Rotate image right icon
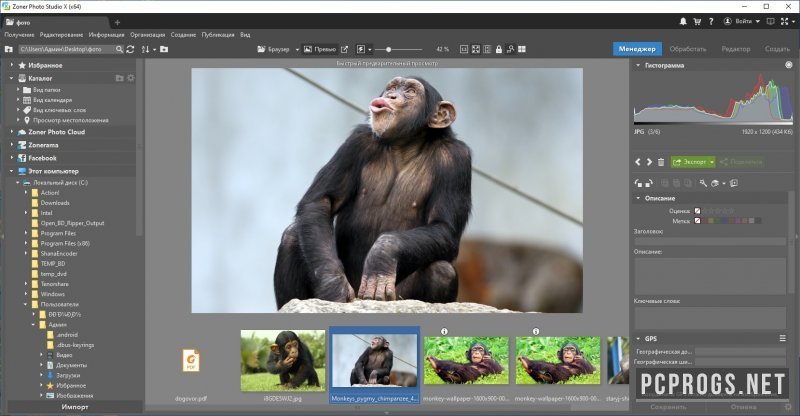Screen dimensions: 800x416 tap(648, 183)
